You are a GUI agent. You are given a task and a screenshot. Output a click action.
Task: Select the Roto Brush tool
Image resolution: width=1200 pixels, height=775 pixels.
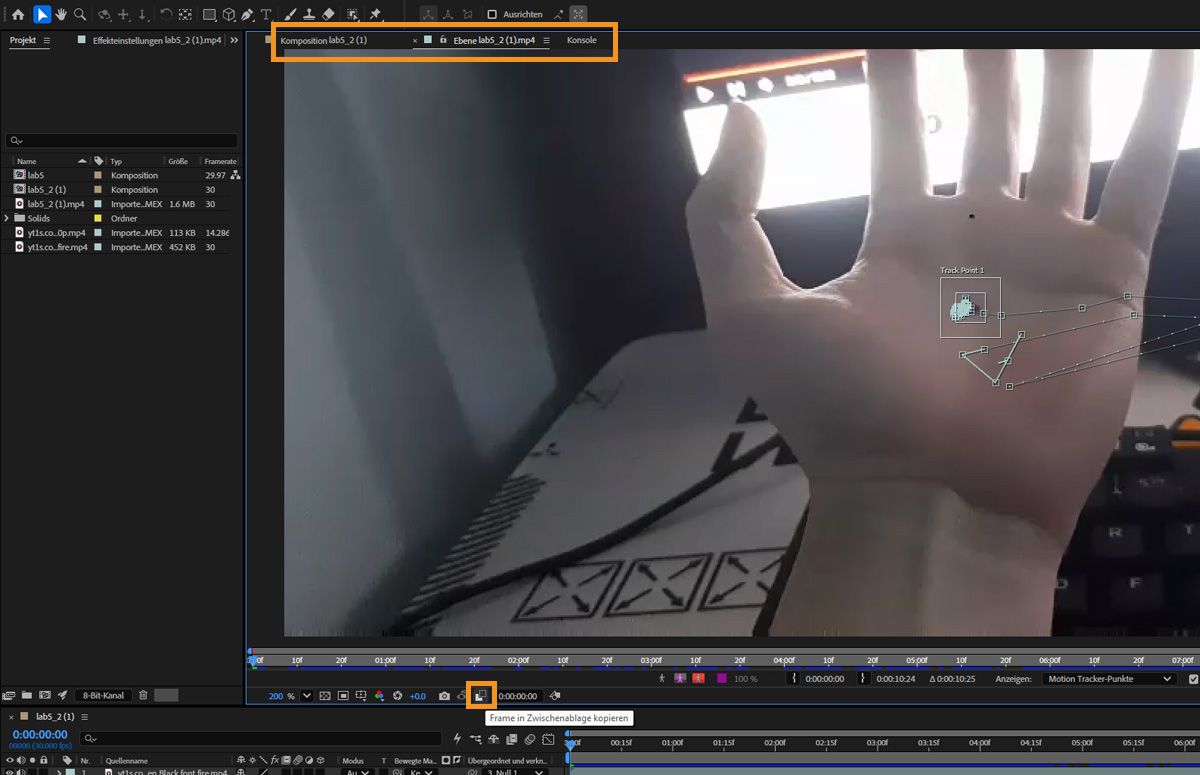coord(353,15)
